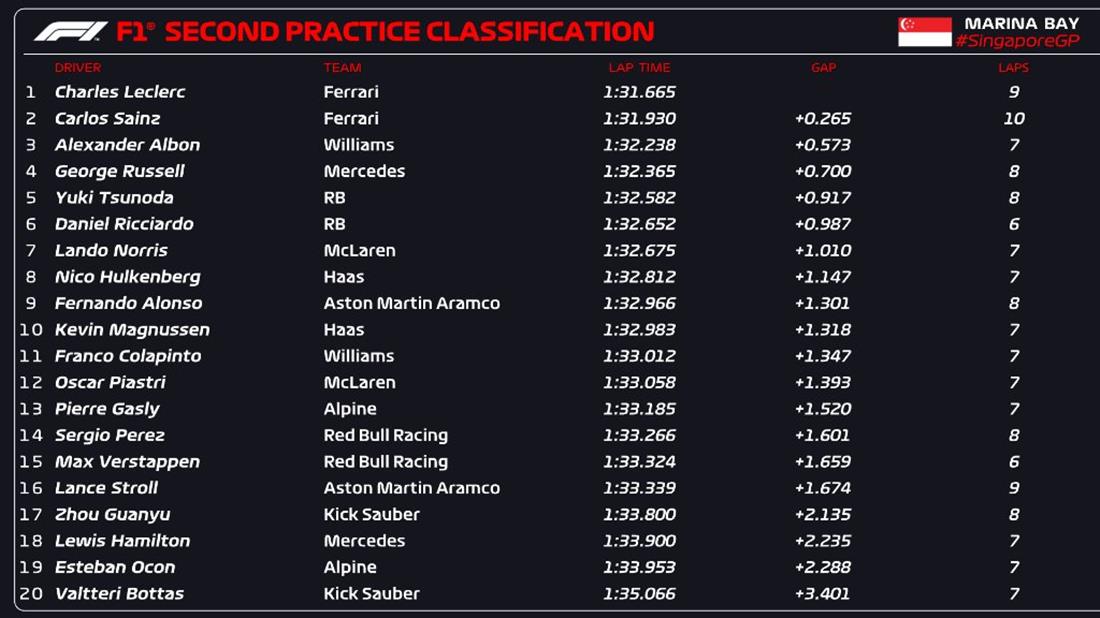This screenshot has height=618, width=1100.
Task: Click Aston Martin Aramco beside Fernando Alonso
Action: (411, 303)
